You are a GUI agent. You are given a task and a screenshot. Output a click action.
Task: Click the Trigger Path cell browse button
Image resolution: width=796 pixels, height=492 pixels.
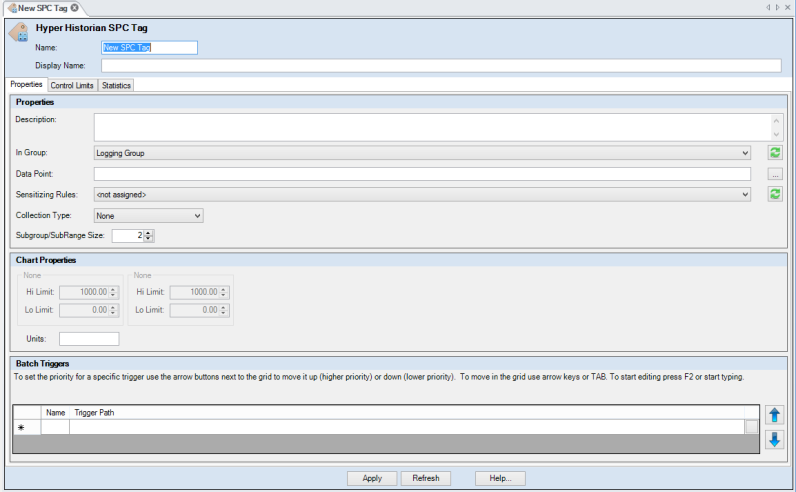(x=751, y=427)
